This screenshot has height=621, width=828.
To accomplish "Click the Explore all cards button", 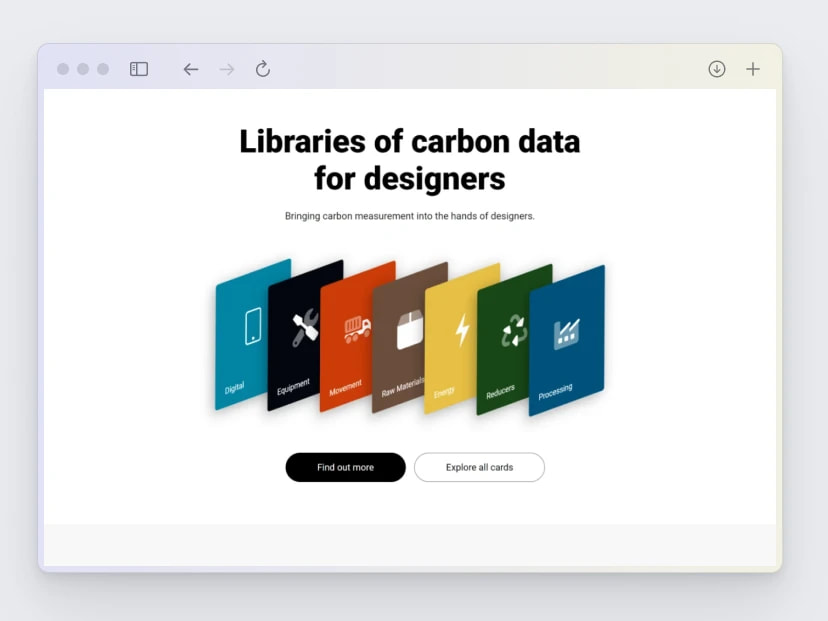I will [x=479, y=467].
